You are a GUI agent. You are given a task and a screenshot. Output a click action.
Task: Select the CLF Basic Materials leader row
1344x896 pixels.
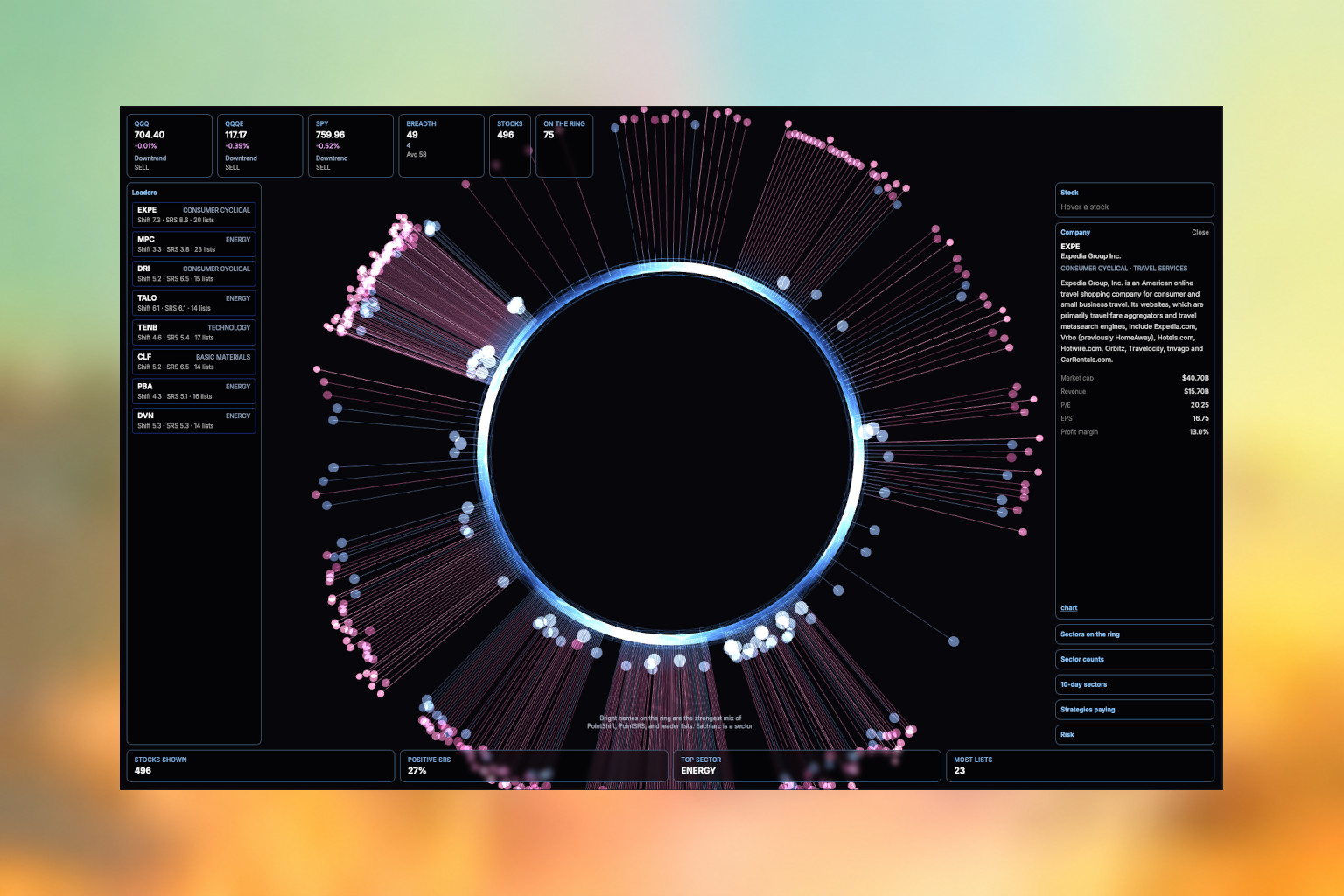193,362
